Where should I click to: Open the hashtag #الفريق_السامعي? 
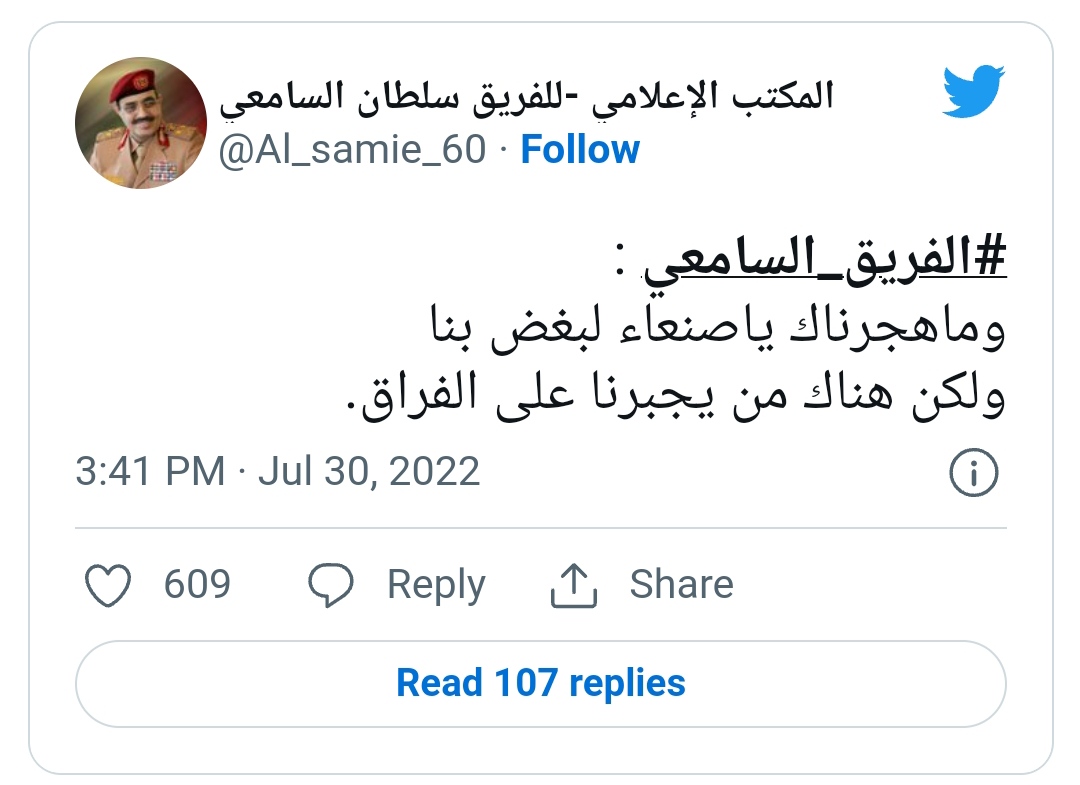tap(824, 259)
